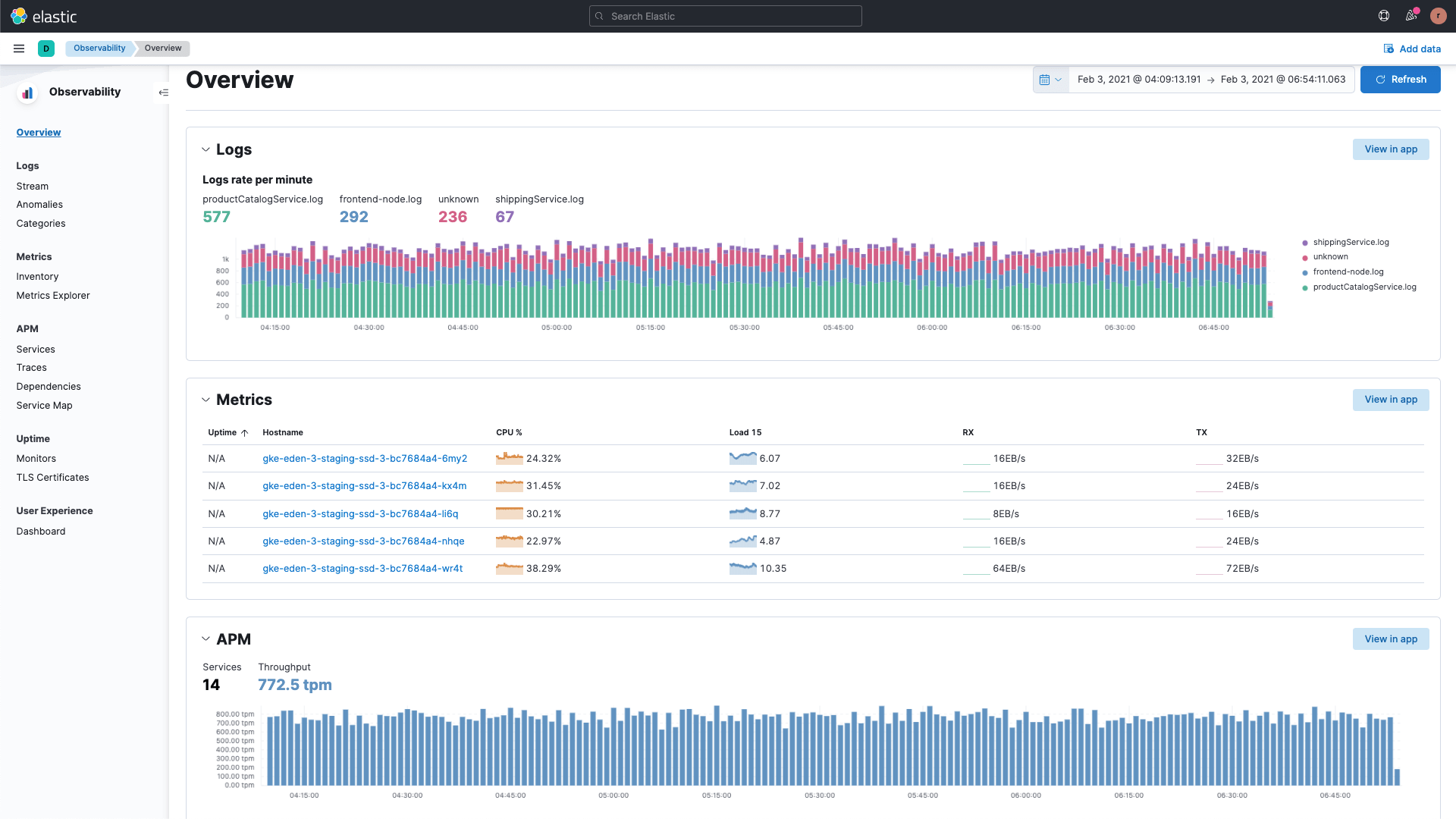Select Overview in the side navigation
This screenshot has height=819, width=1456.
click(x=39, y=133)
